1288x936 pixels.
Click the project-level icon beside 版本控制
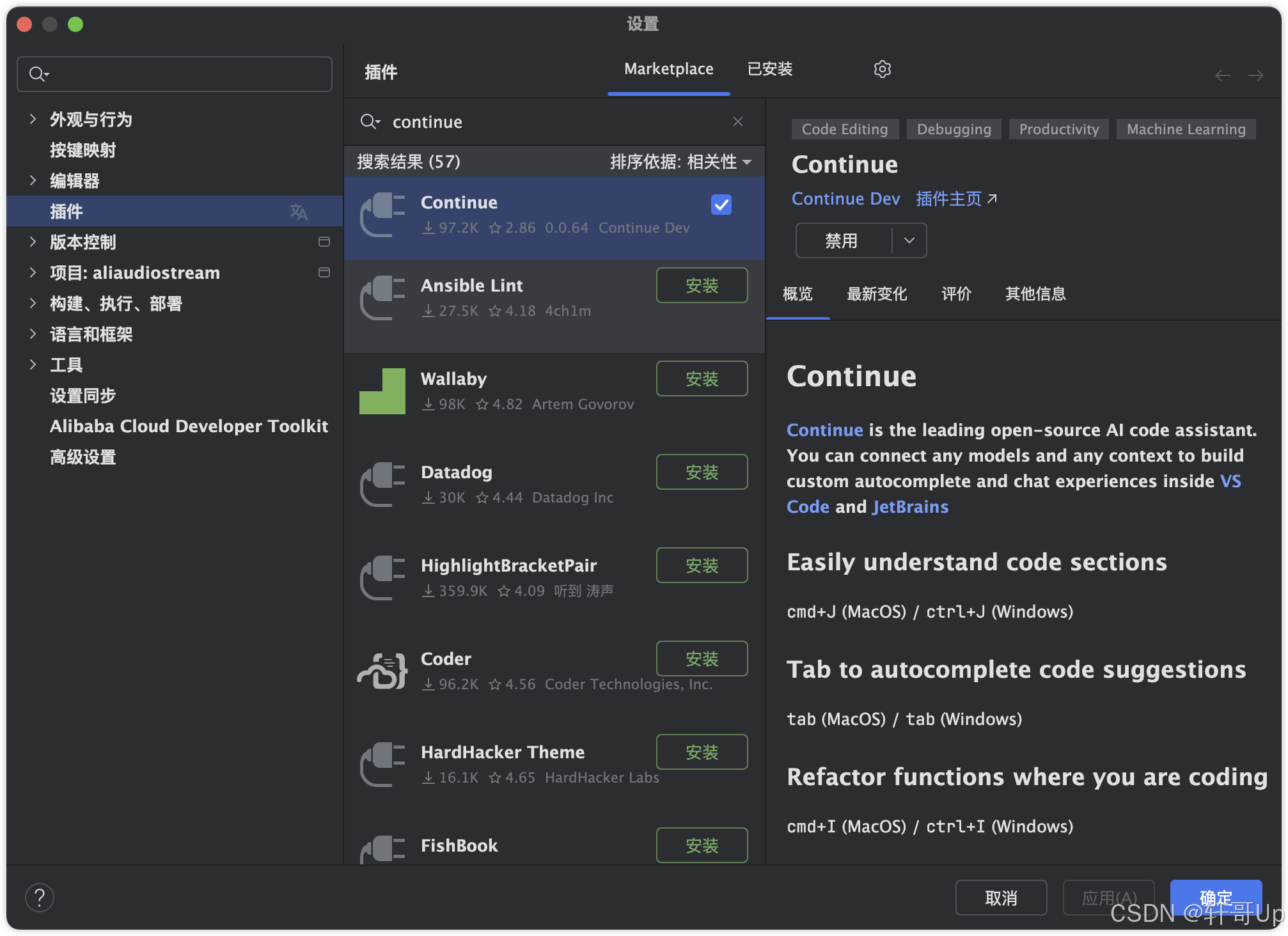324,242
